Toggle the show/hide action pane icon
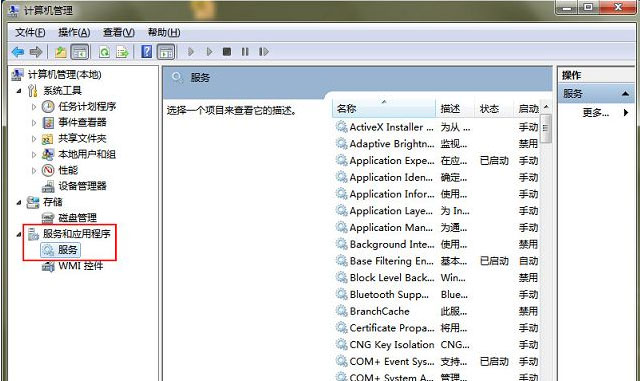640x381 pixels. tap(166, 52)
